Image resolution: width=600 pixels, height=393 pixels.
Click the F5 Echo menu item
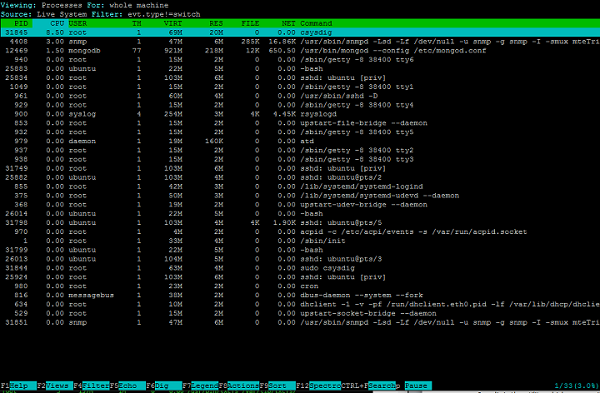pyautogui.click(x=127, y=385)
